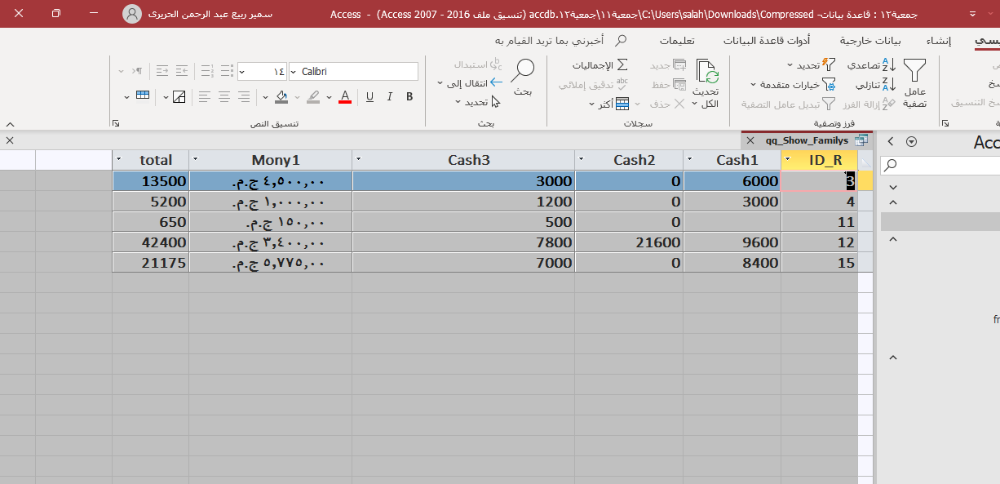The width and height of the screenshot is (1000, 484).
Task: Toggle Bold formatting
Action: click(409, 97)
